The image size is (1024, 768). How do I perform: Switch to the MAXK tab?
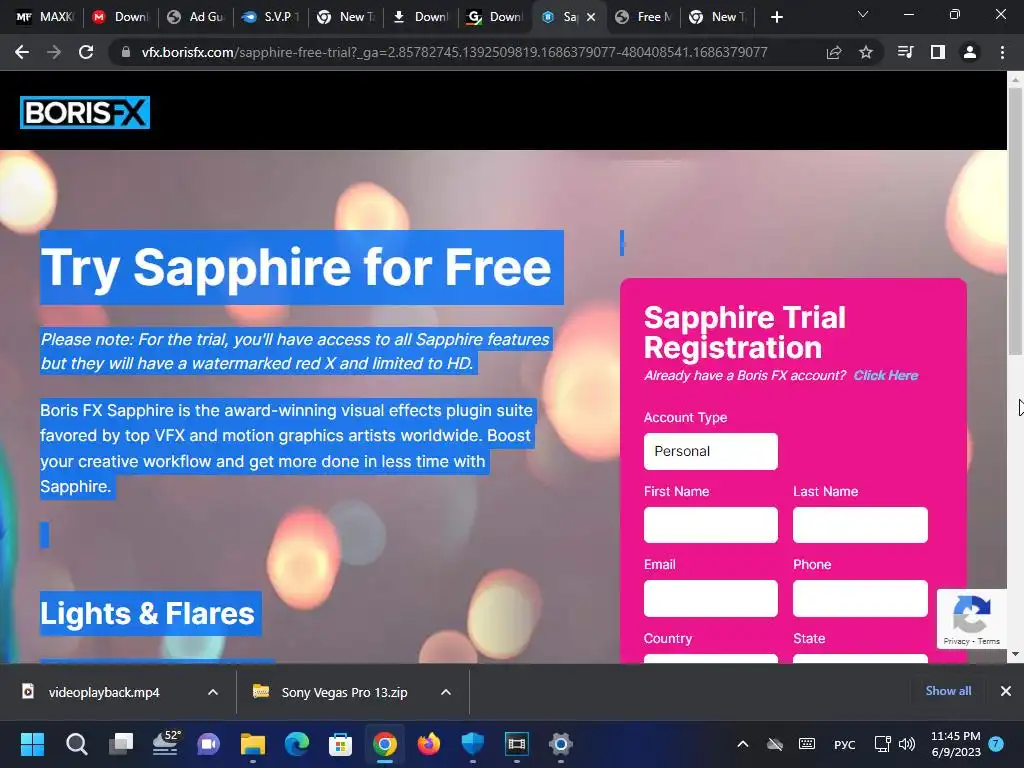click(x=44, y=17)
